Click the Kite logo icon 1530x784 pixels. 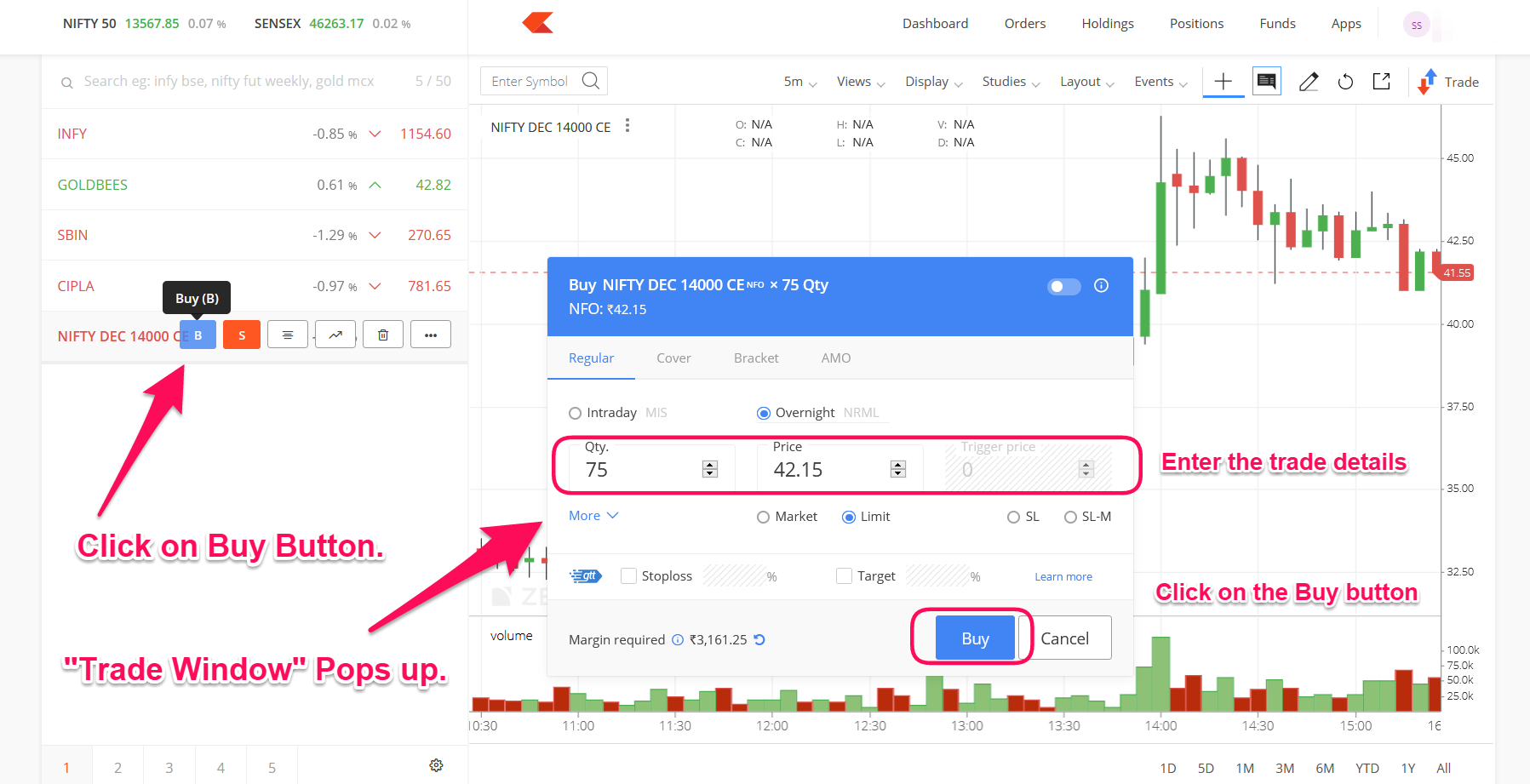538,23
